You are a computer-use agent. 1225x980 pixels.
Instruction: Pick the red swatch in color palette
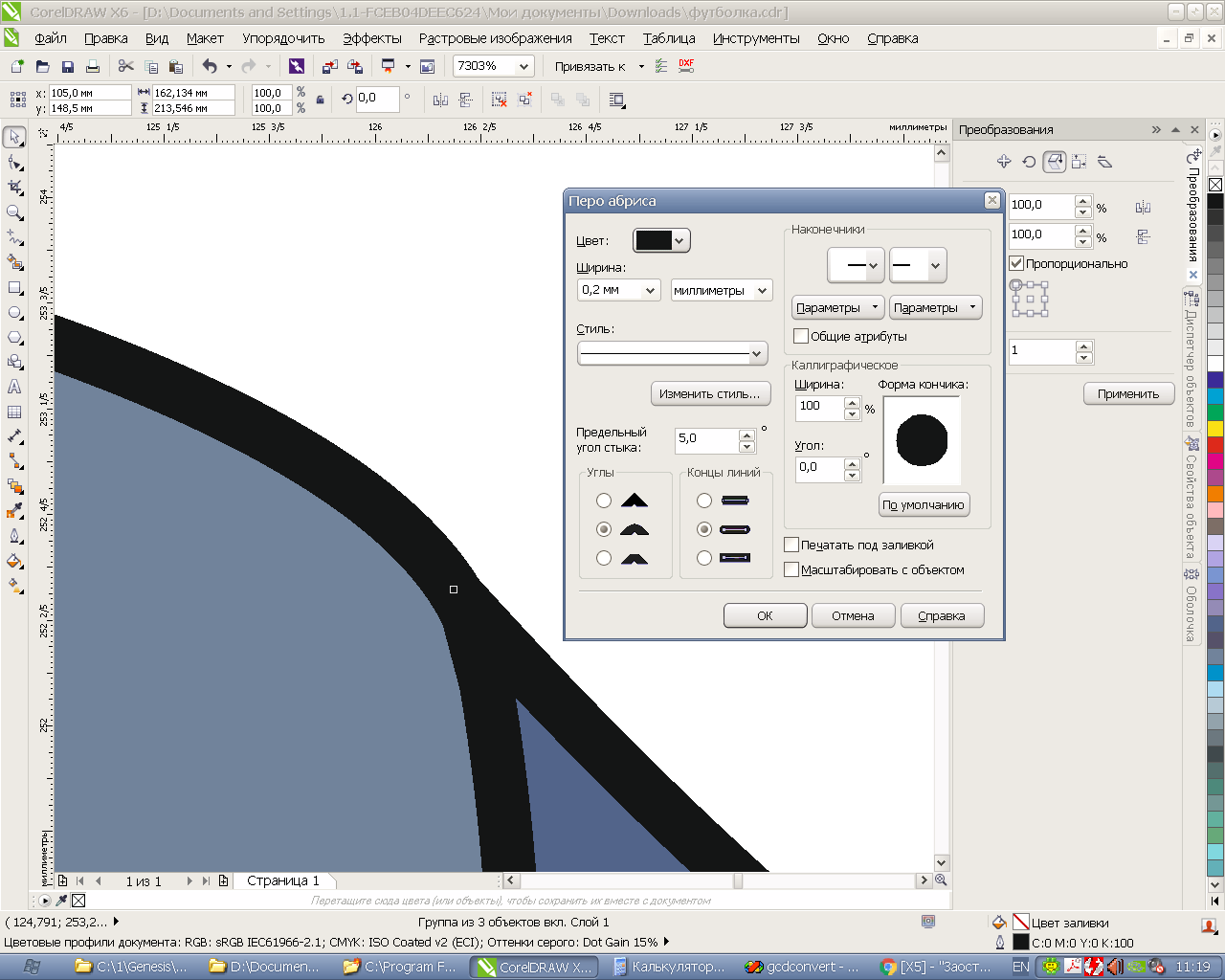tap(1215, 445)
